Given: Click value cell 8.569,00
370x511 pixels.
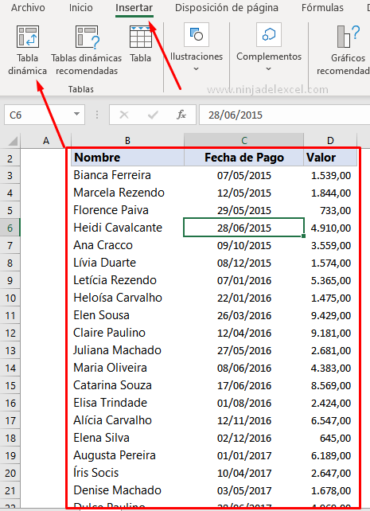Looking at the screenshot, I should tap(330, 385).
